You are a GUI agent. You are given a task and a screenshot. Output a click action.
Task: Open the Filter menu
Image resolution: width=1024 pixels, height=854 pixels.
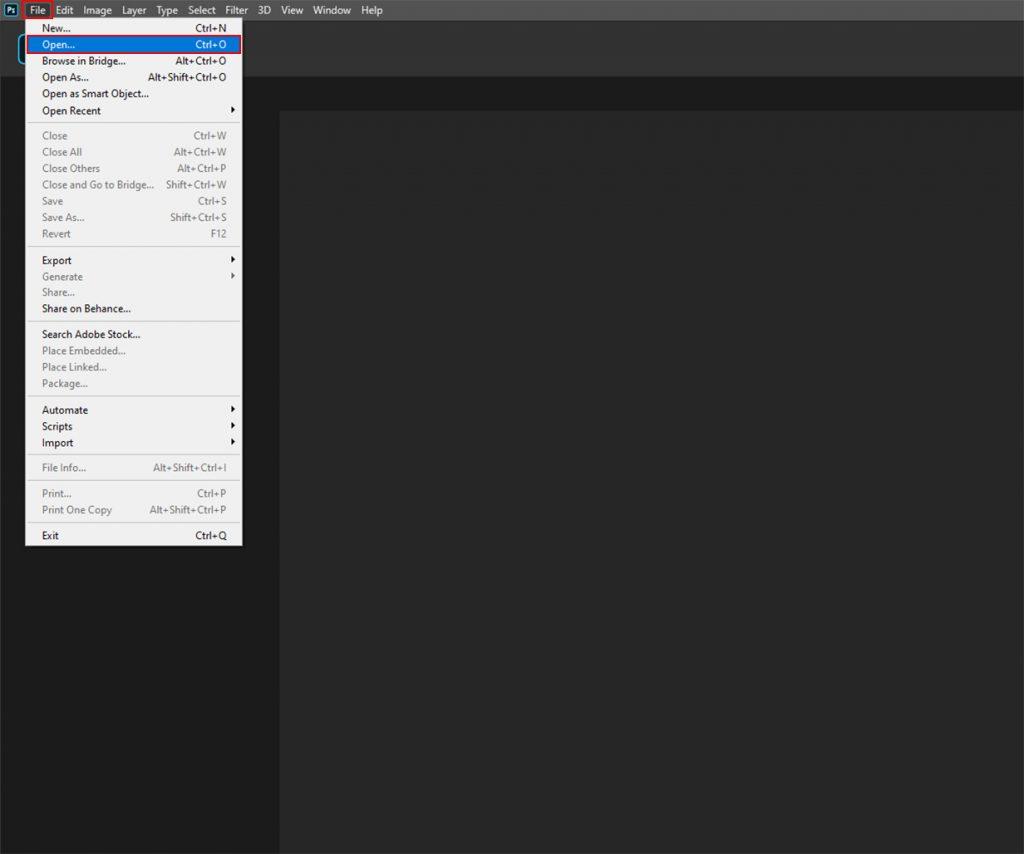tap(236, 10)
